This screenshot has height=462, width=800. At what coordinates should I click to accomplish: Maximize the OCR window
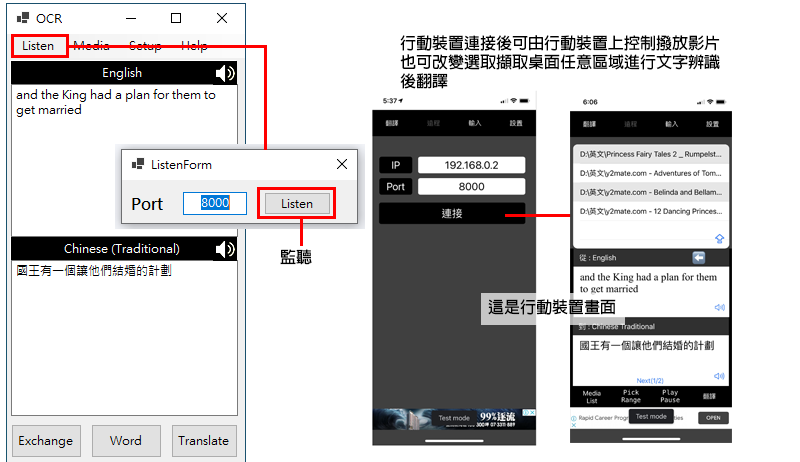176,18
